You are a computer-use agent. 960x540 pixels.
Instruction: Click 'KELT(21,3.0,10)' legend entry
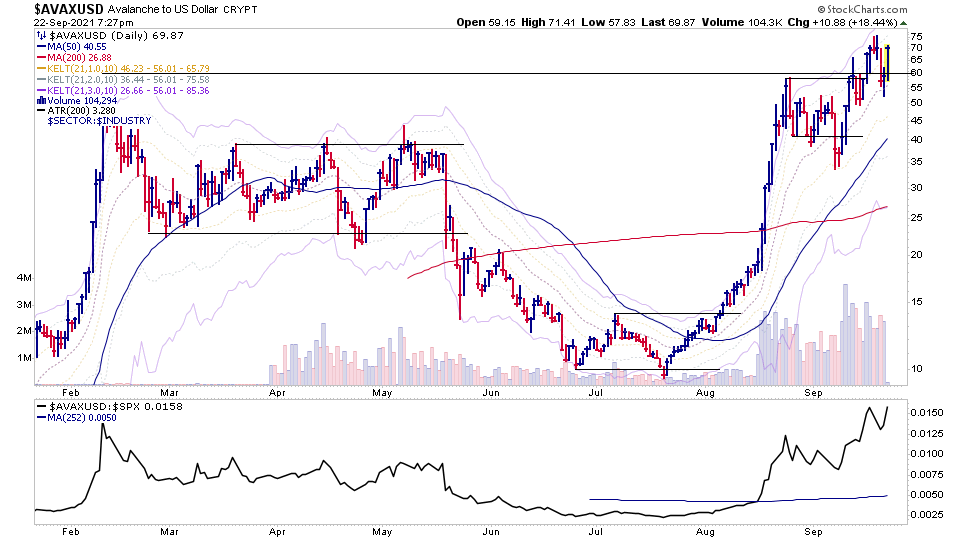(x=129, y=91)
